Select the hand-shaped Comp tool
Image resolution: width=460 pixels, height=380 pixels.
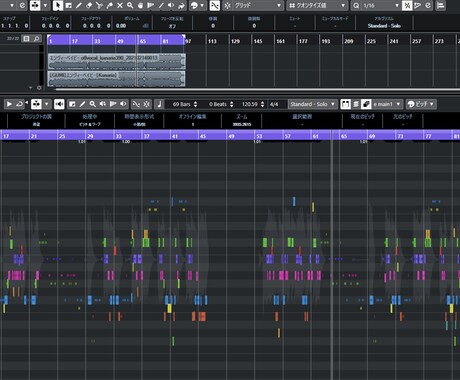click(140, 5)
